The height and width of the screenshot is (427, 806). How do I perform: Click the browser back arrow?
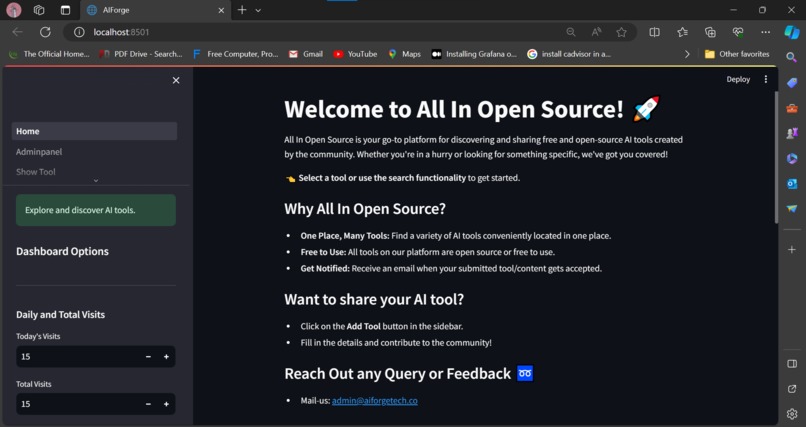pos(17,32)
